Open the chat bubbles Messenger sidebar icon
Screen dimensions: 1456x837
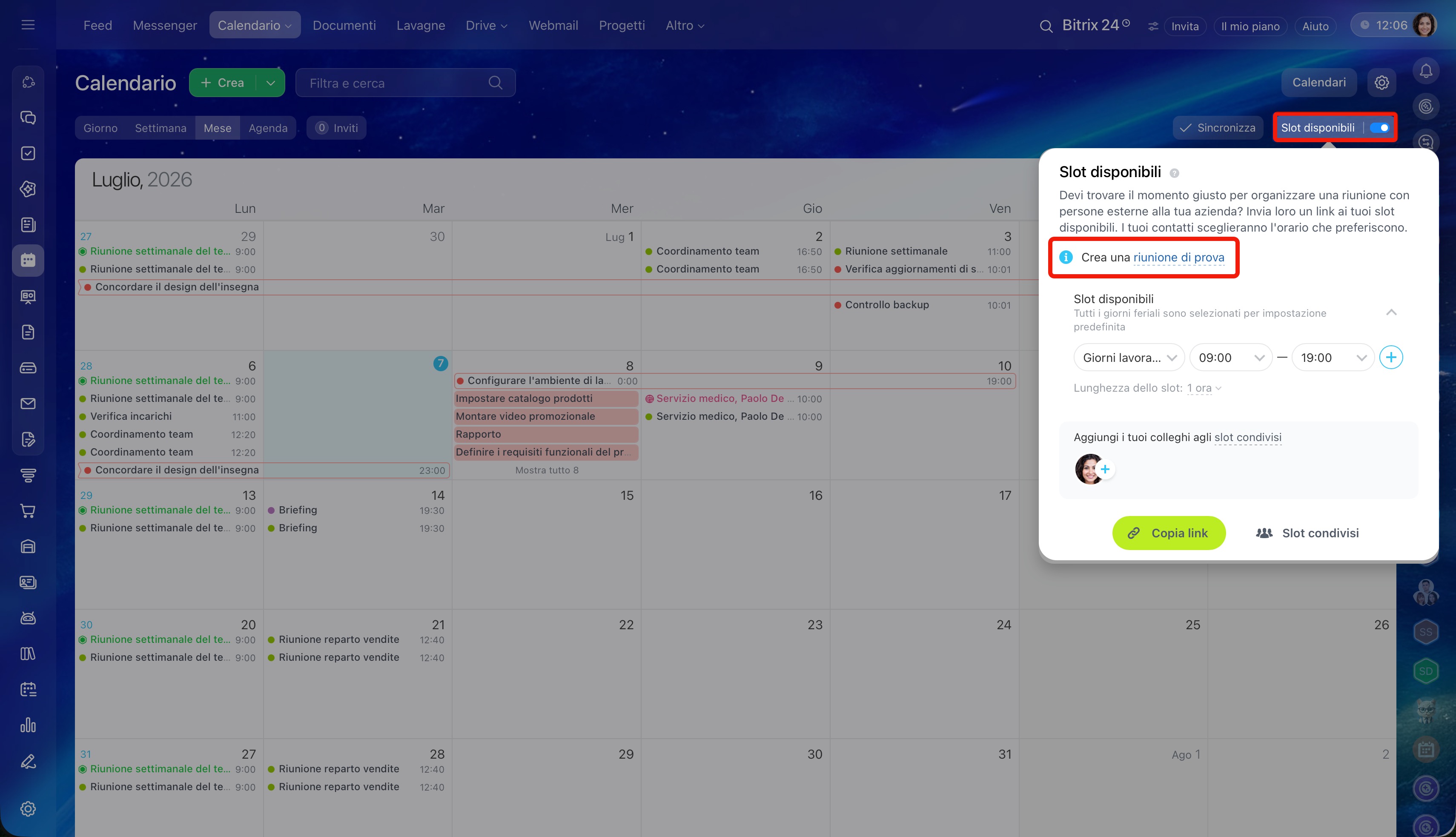click(28, 118)
